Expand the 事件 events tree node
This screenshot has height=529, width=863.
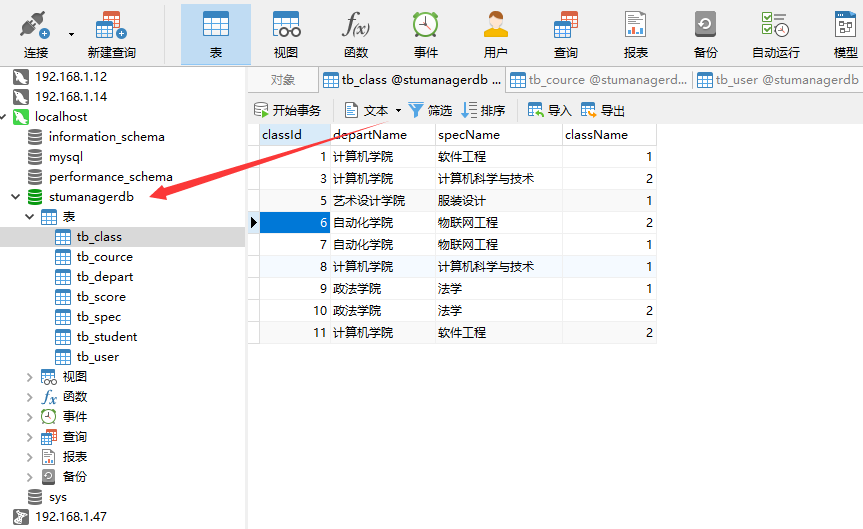tap(30, 417)
